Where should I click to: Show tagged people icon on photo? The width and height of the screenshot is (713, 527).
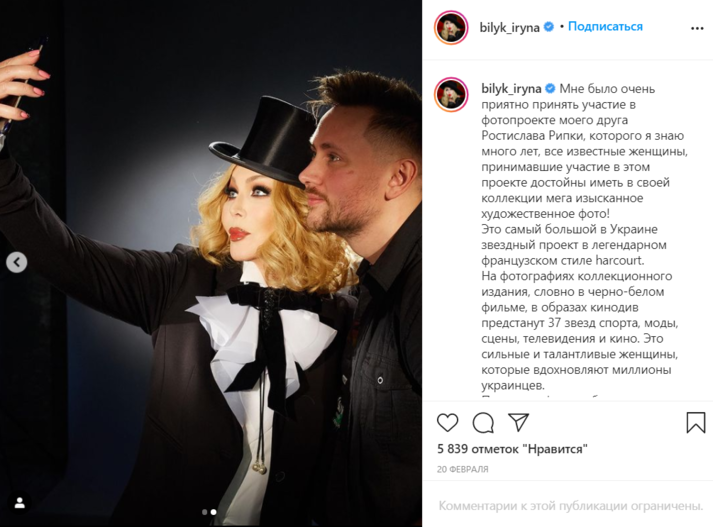coord(20,503)
